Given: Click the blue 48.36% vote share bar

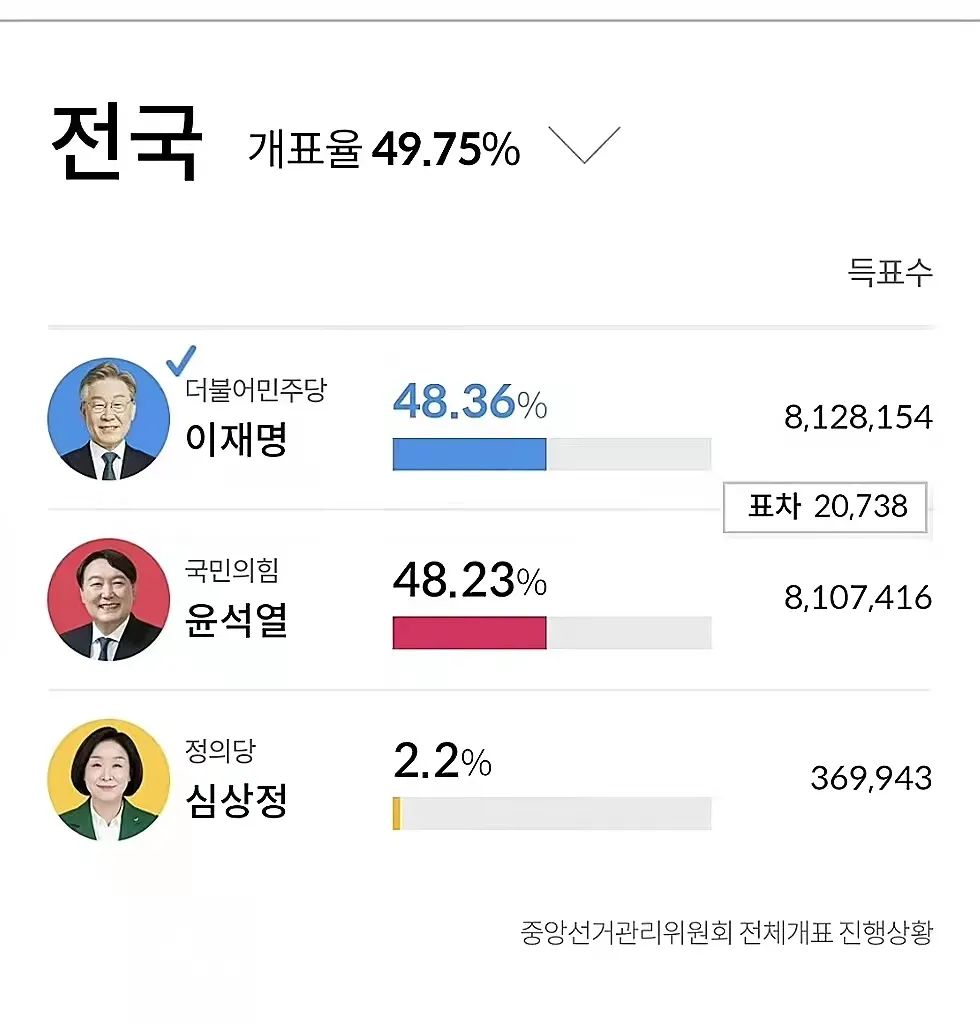Looking at the screenshot, I should pyautogui.click(x=469, y=454).
